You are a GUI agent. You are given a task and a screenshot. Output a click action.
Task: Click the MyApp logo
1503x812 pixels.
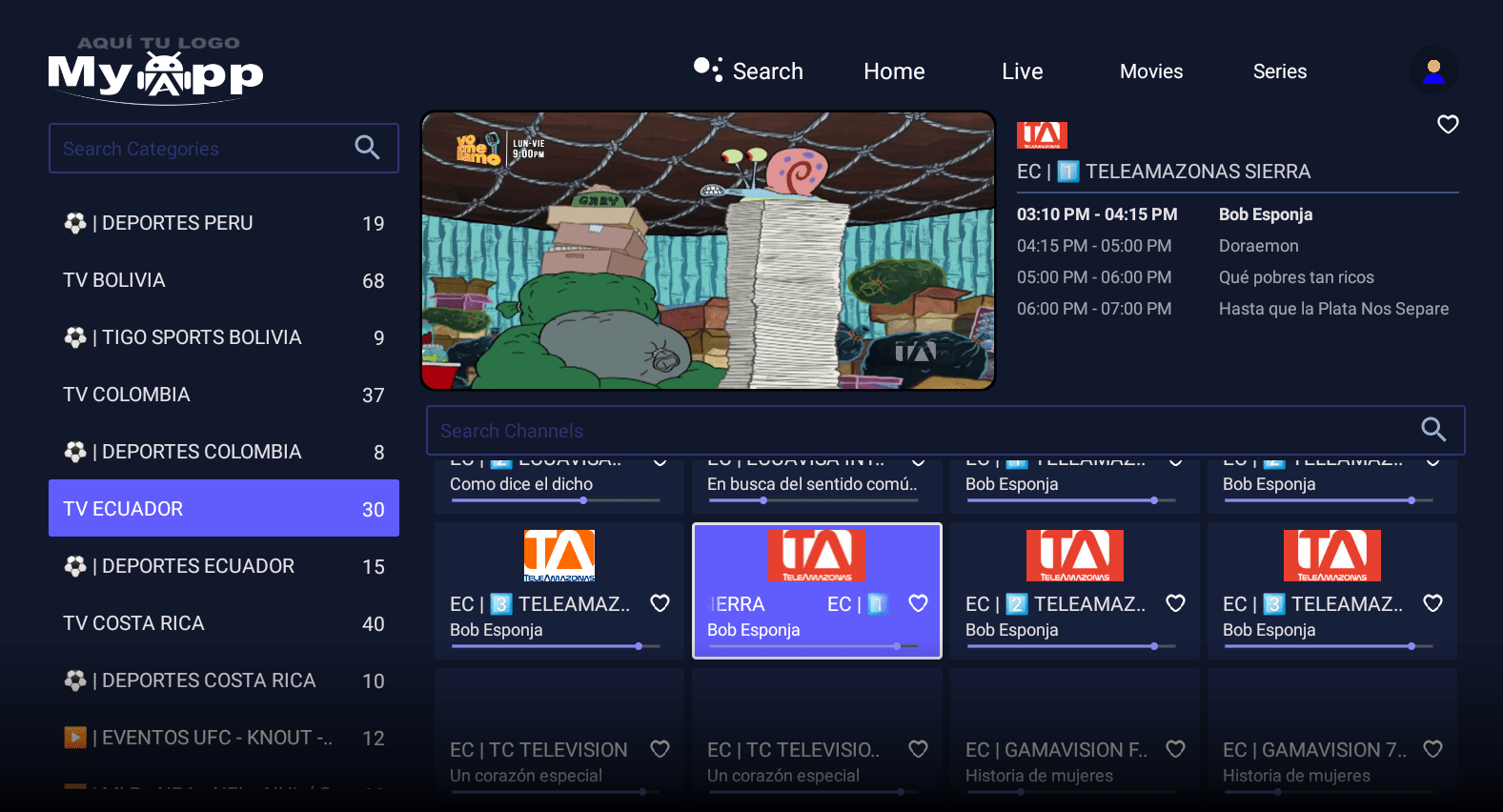[x=156, y=70]
